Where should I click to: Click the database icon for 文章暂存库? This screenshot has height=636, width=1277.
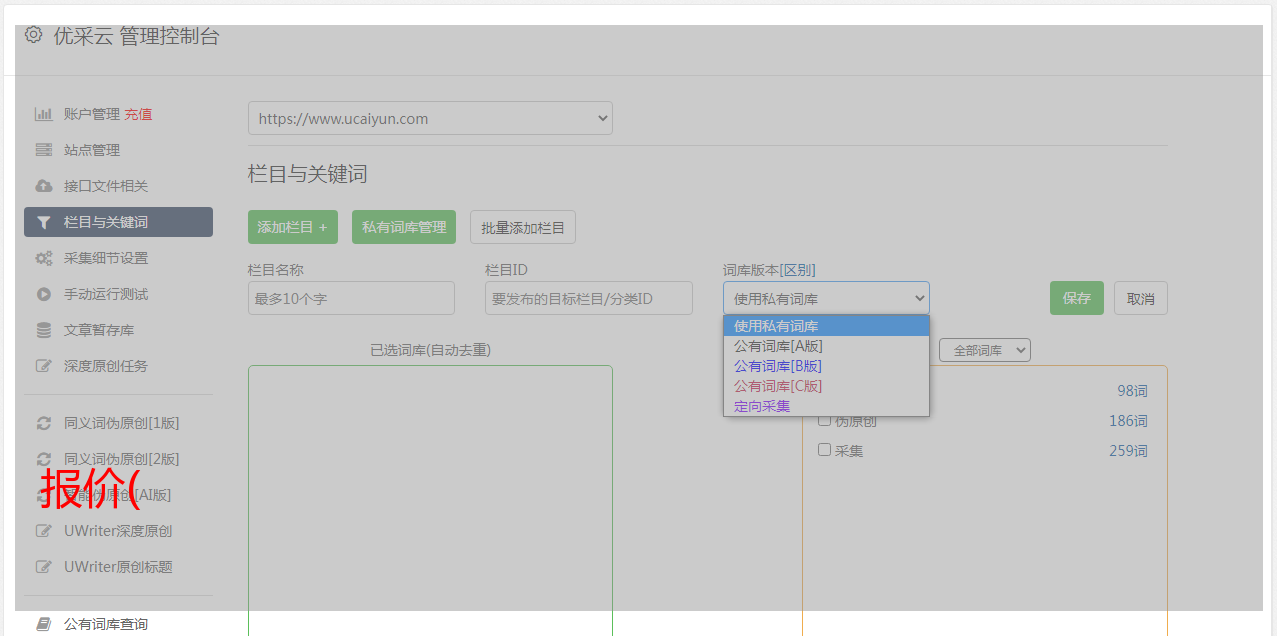[43, 330]
